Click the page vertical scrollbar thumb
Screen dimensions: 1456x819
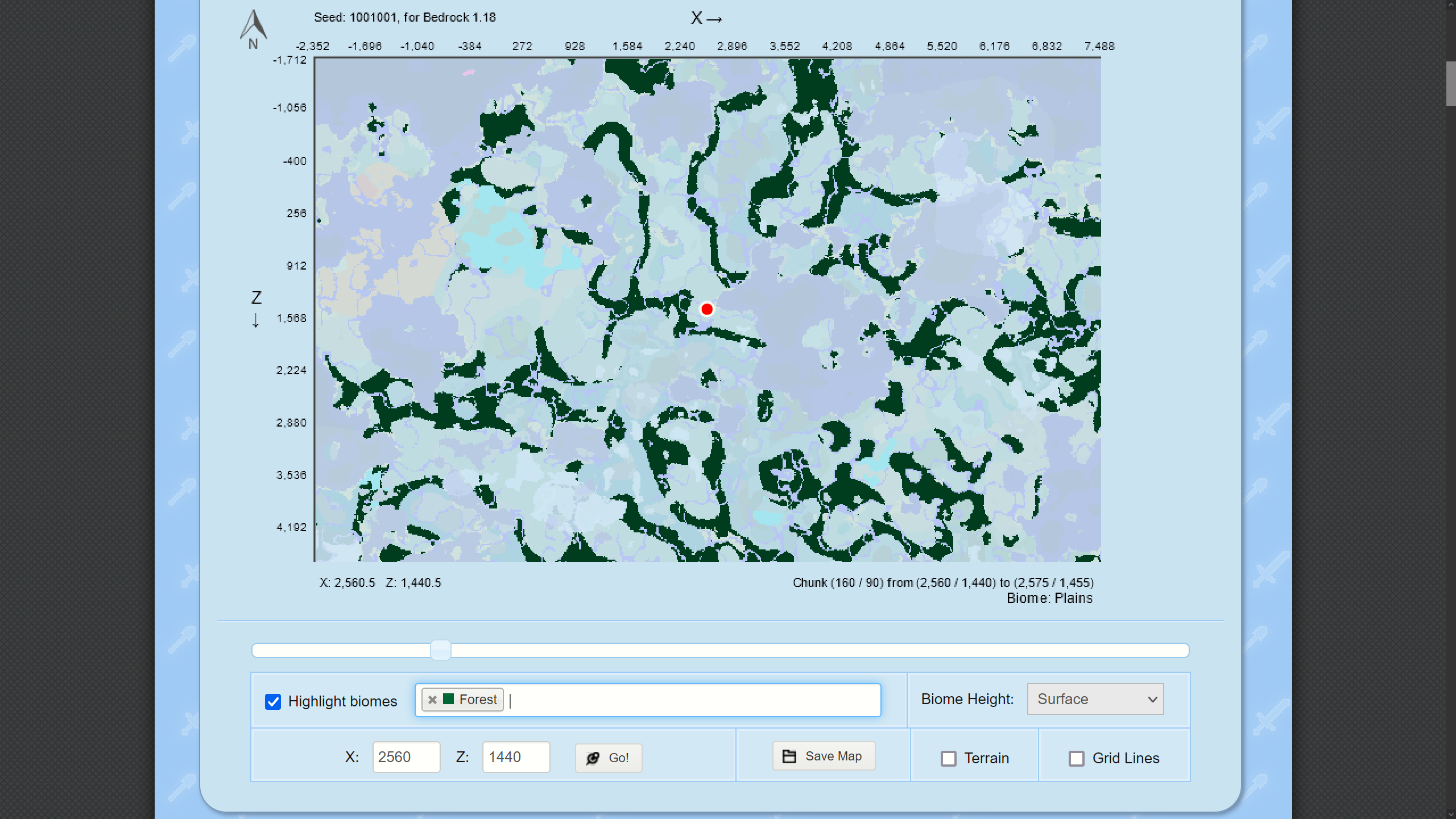point(1450,83)
